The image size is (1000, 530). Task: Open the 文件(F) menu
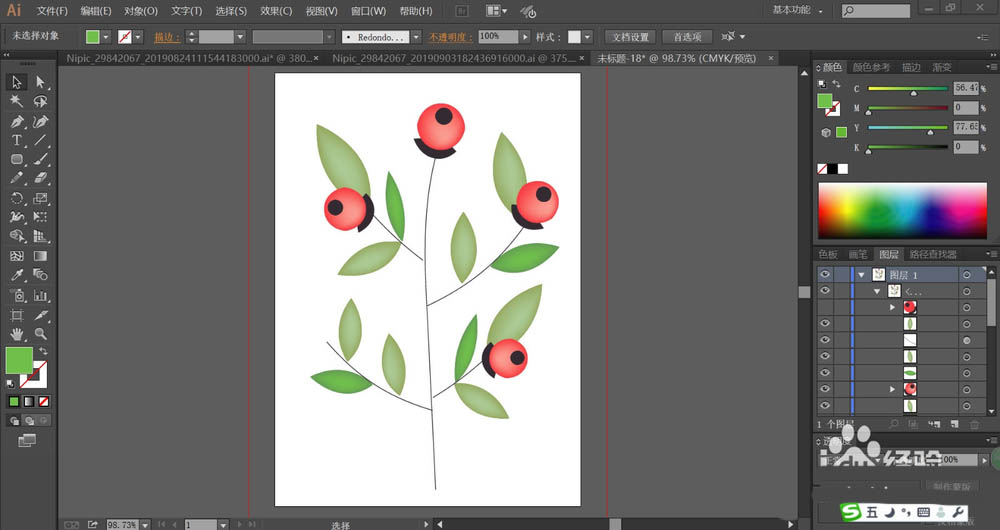pos(52,11)
